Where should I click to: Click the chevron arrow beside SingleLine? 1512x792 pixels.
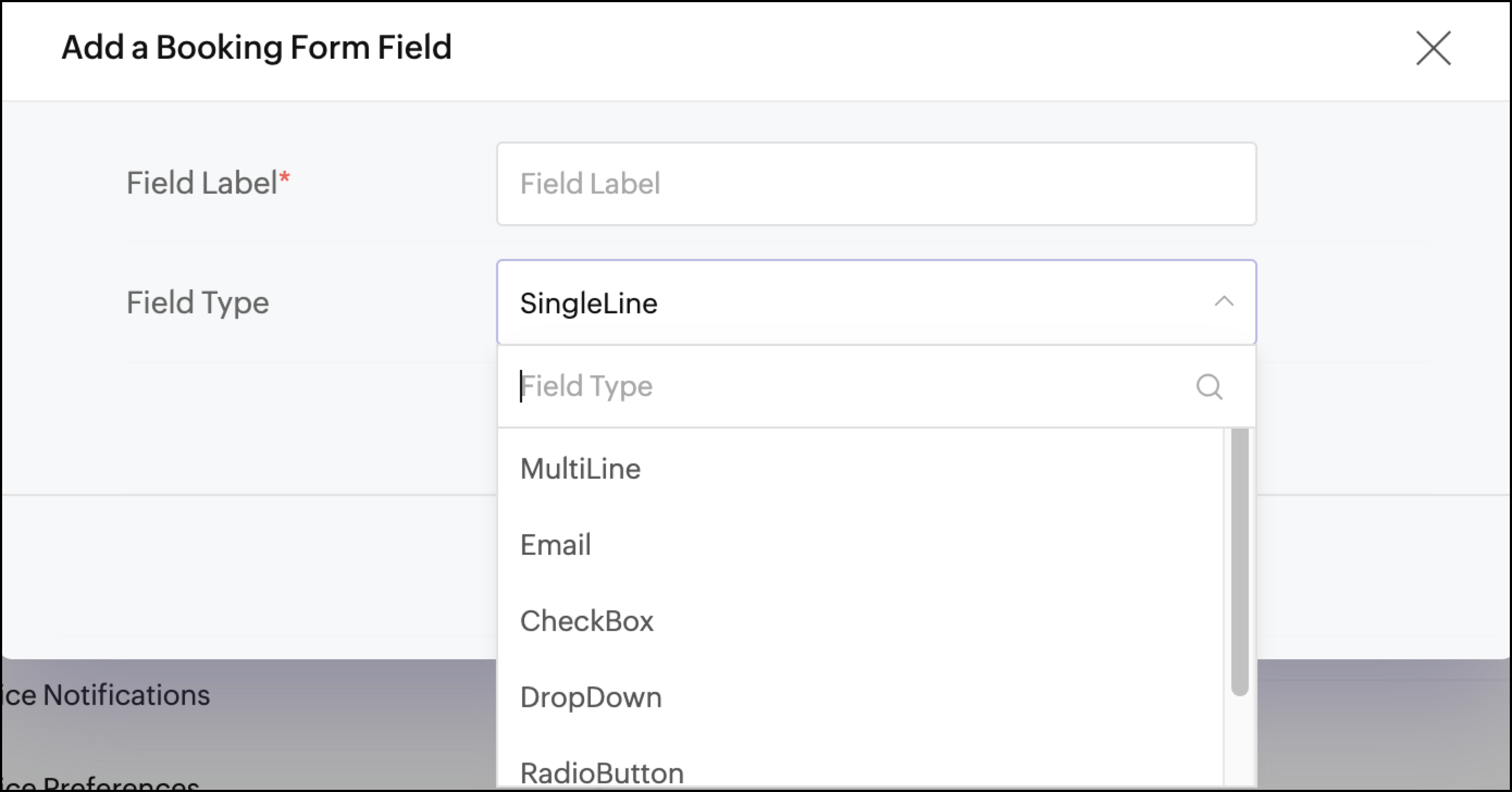pos(1223,302)
